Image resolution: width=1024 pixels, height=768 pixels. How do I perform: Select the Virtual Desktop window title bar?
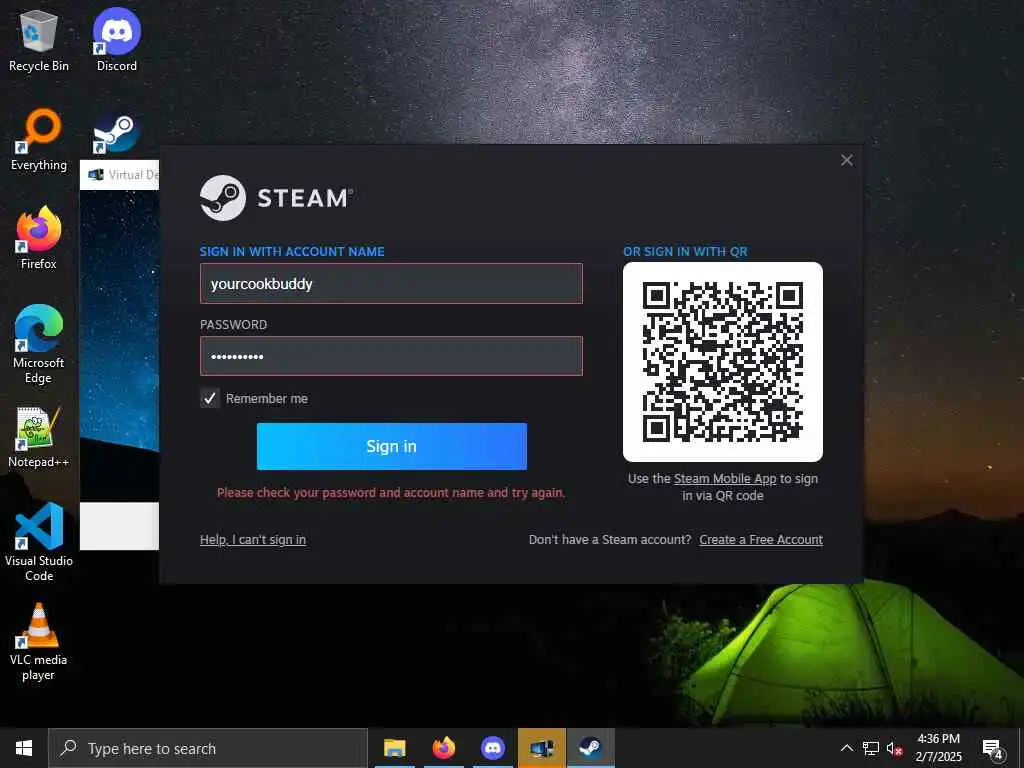click(120, 175)
